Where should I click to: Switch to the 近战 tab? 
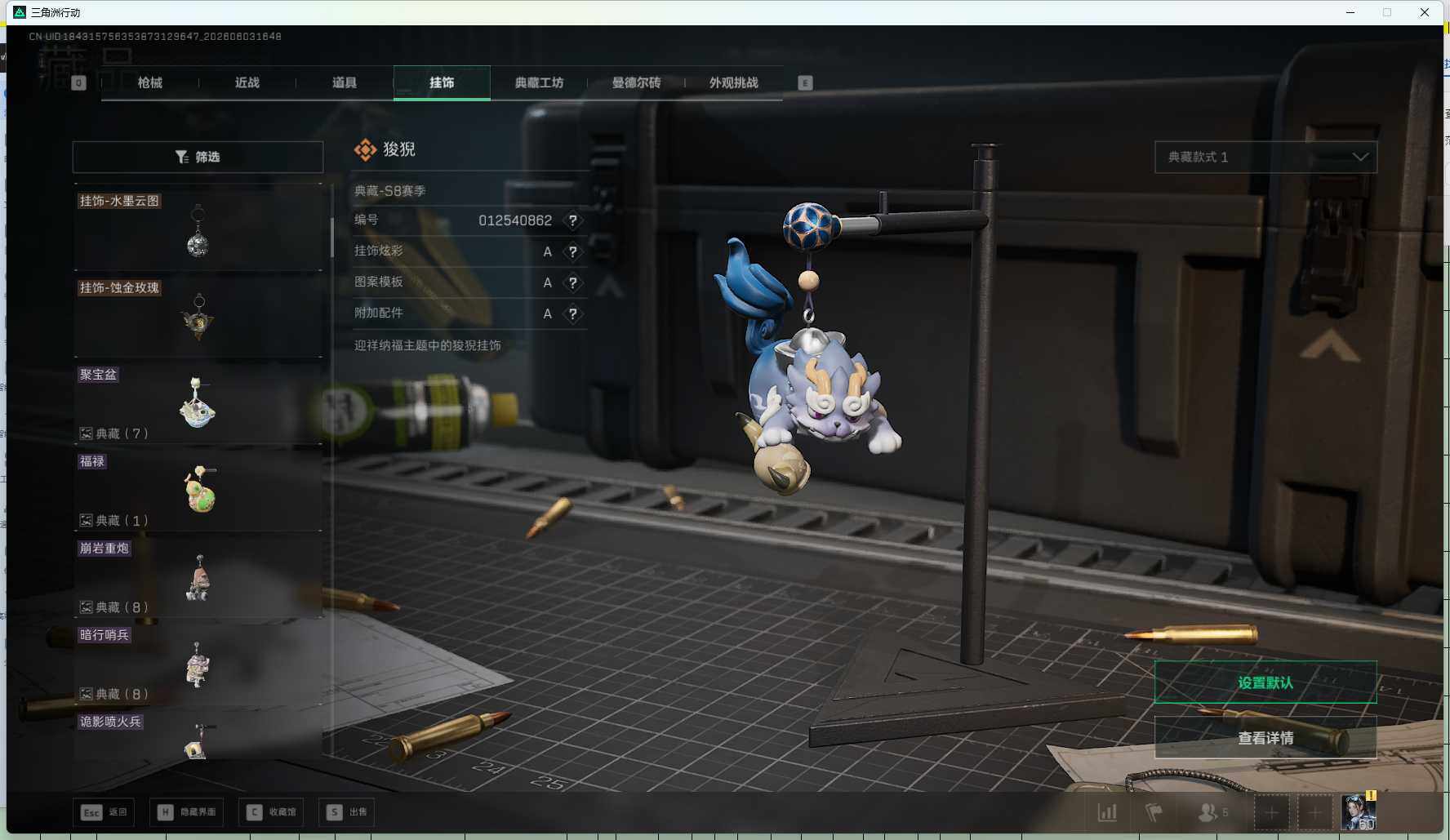[247, 82]
